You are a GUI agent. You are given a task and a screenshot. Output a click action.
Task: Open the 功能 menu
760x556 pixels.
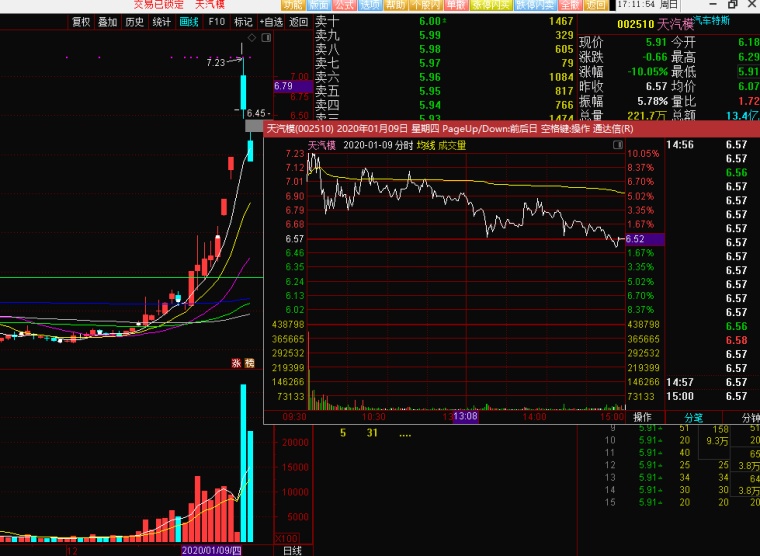(292, 5)
